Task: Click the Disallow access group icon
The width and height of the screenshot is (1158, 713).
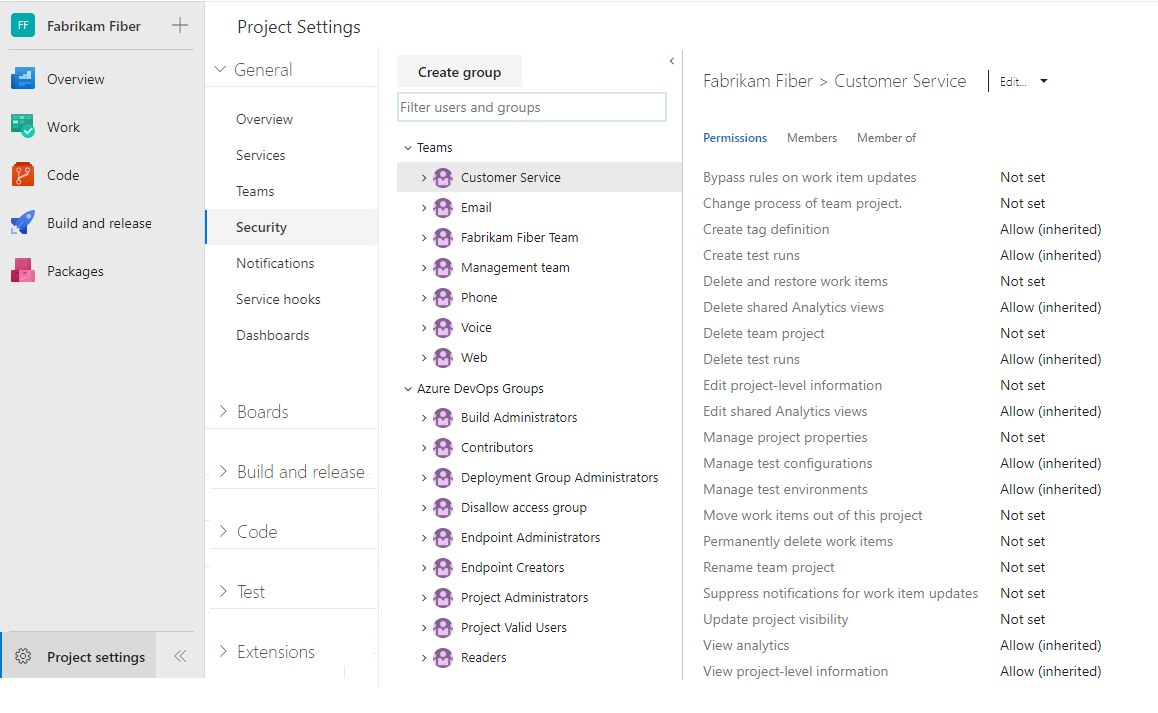Action: [443, 508]
